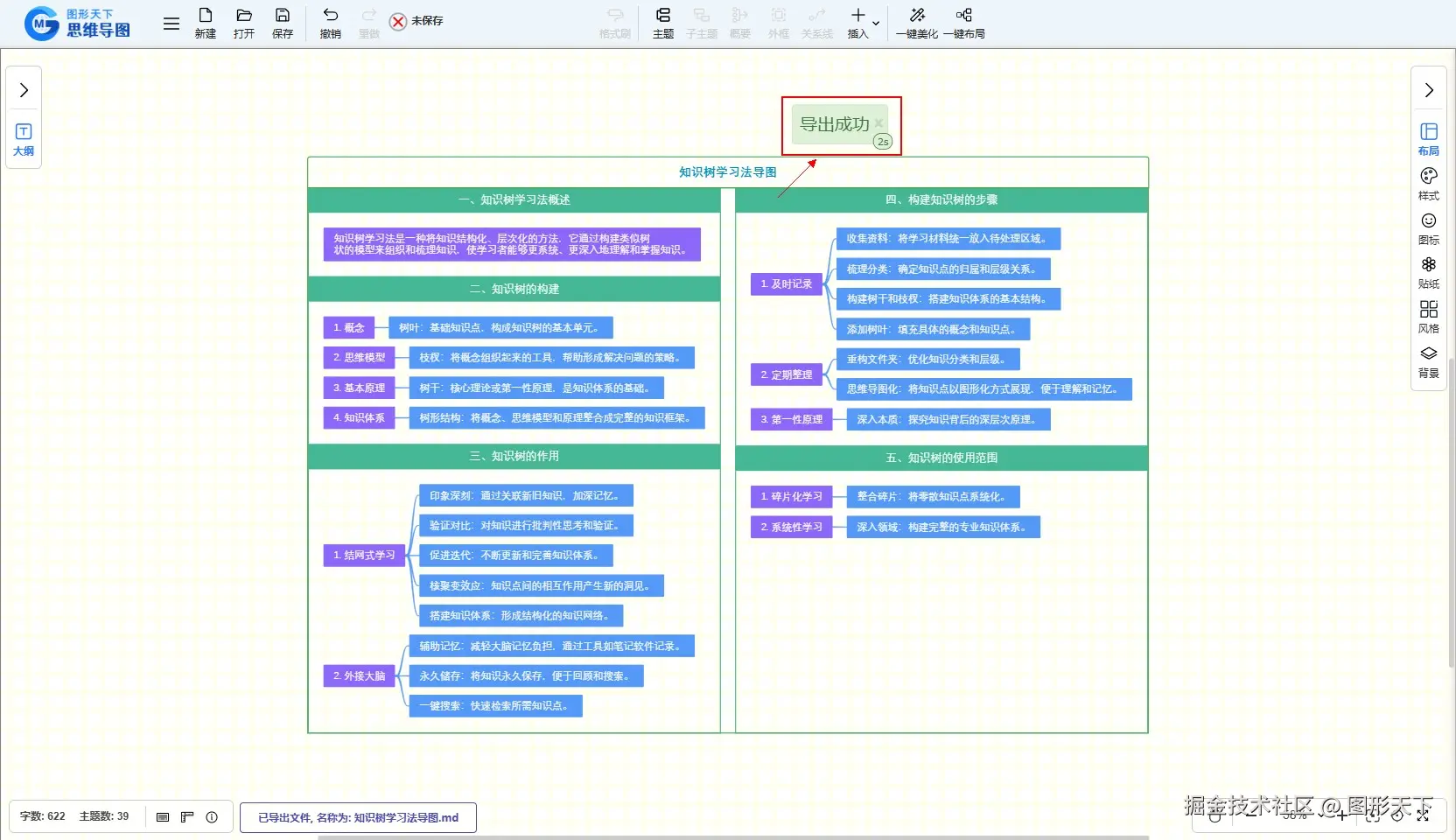Screen dimensions: 1456x840
Task: Click the exported file name message
Action: (x=358, y=817)
